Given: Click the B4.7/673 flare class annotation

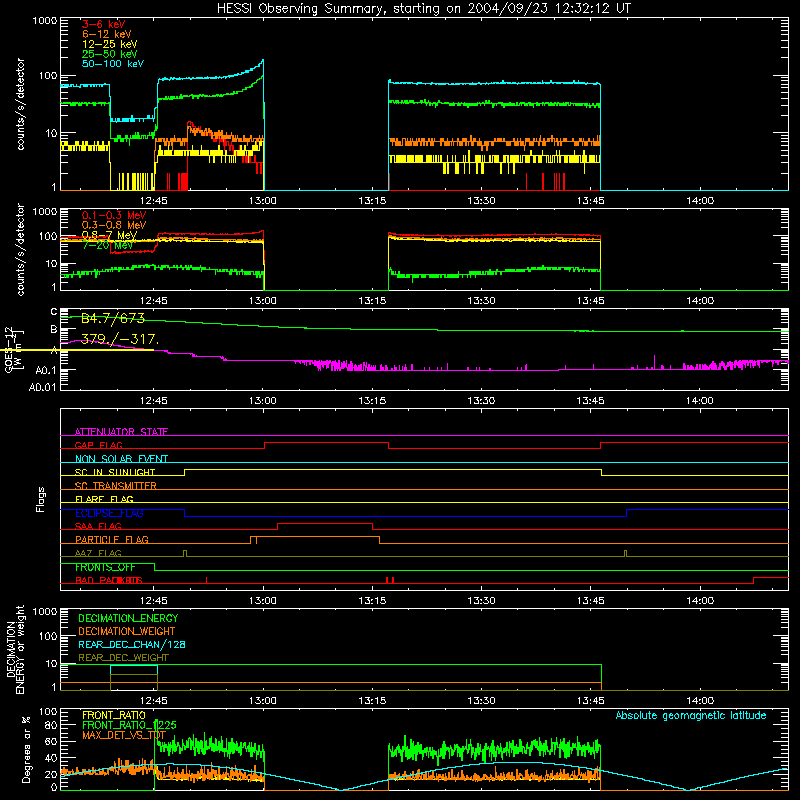Looking at the screenshot, I should (x=113, y=318).
